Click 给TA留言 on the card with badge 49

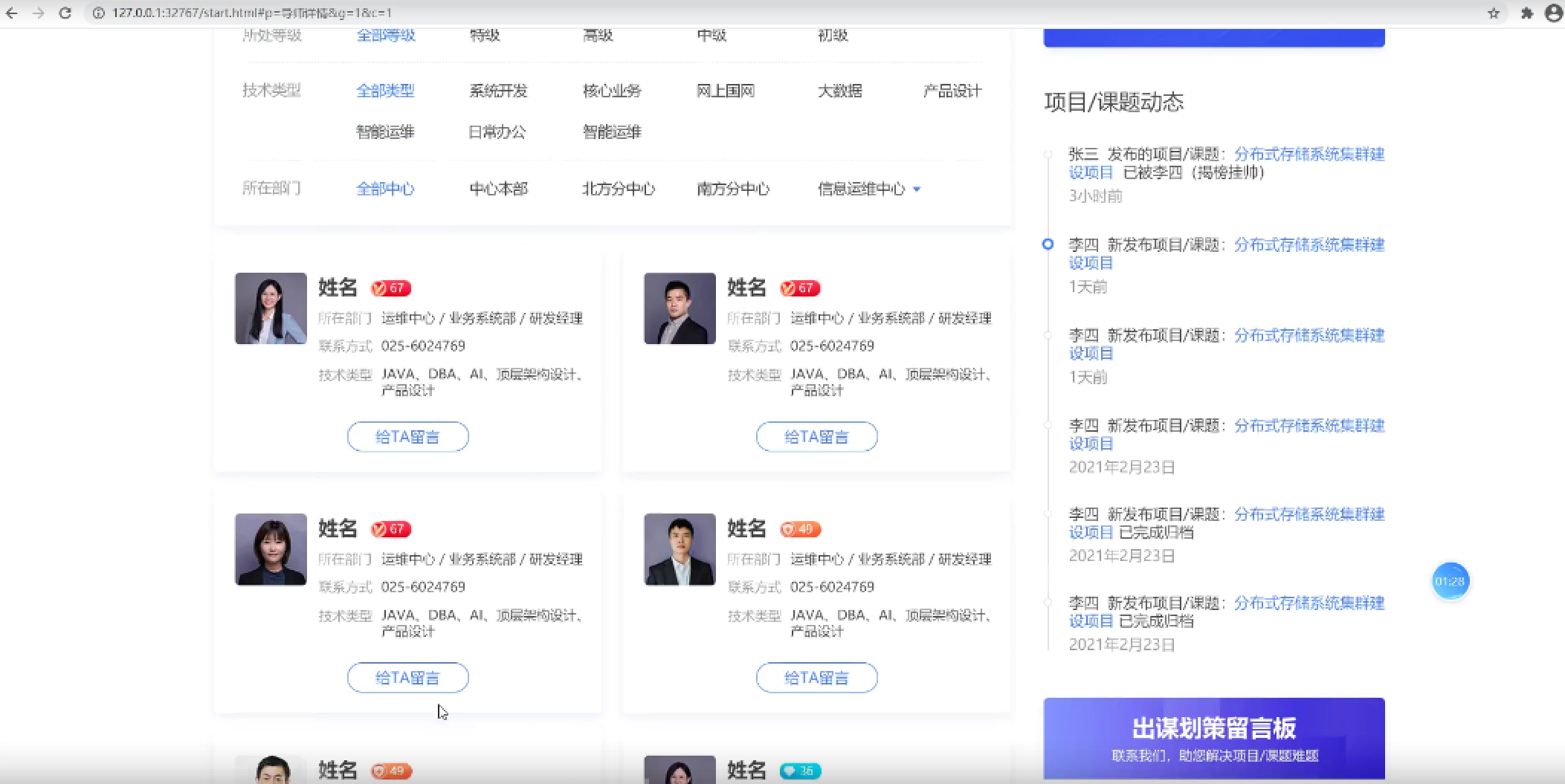[816, 678]
